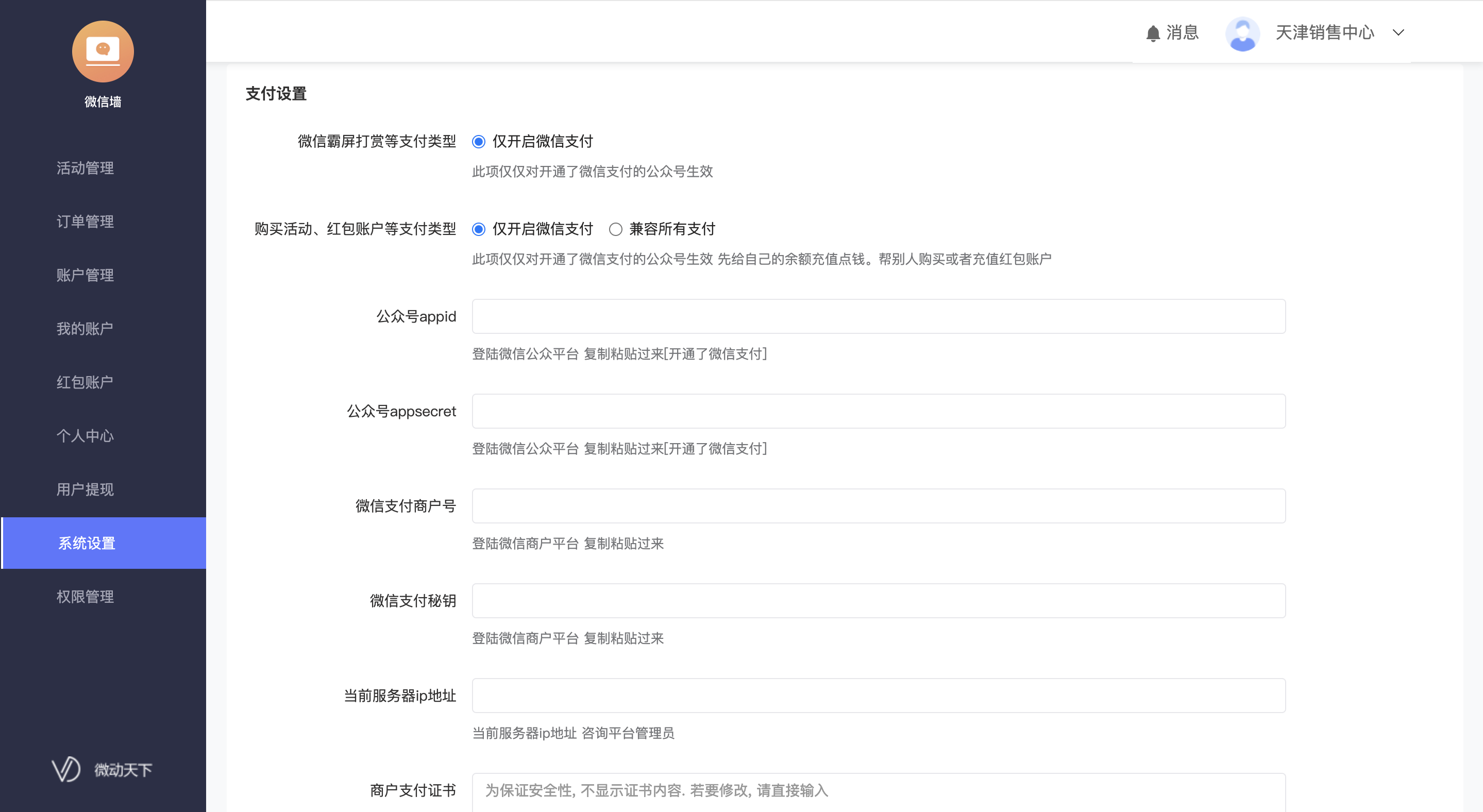Viewport: 1483px width, 812px height.
Task: Open 订单管理 in the sidebar
Action: pyautogui.click(x=85, y=222)
